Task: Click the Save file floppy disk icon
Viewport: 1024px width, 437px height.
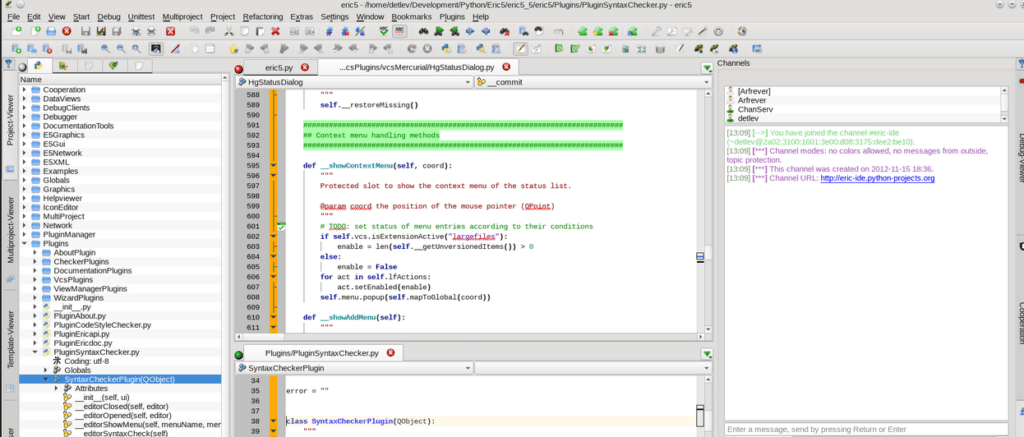Action: tap(86, 31)
